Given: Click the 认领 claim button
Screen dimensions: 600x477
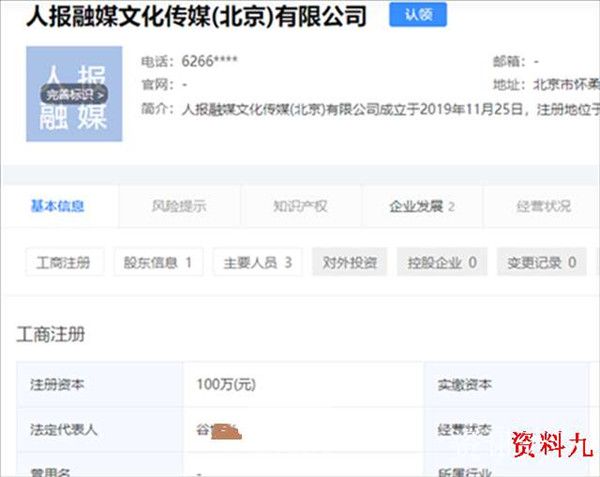Looking at the screenshot, I should (418, 15).
